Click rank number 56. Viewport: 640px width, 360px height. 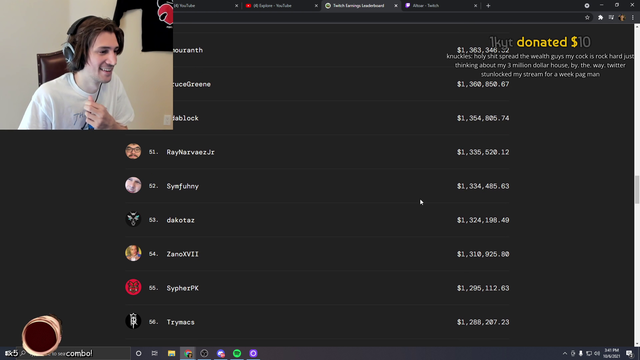click(153, 322)
